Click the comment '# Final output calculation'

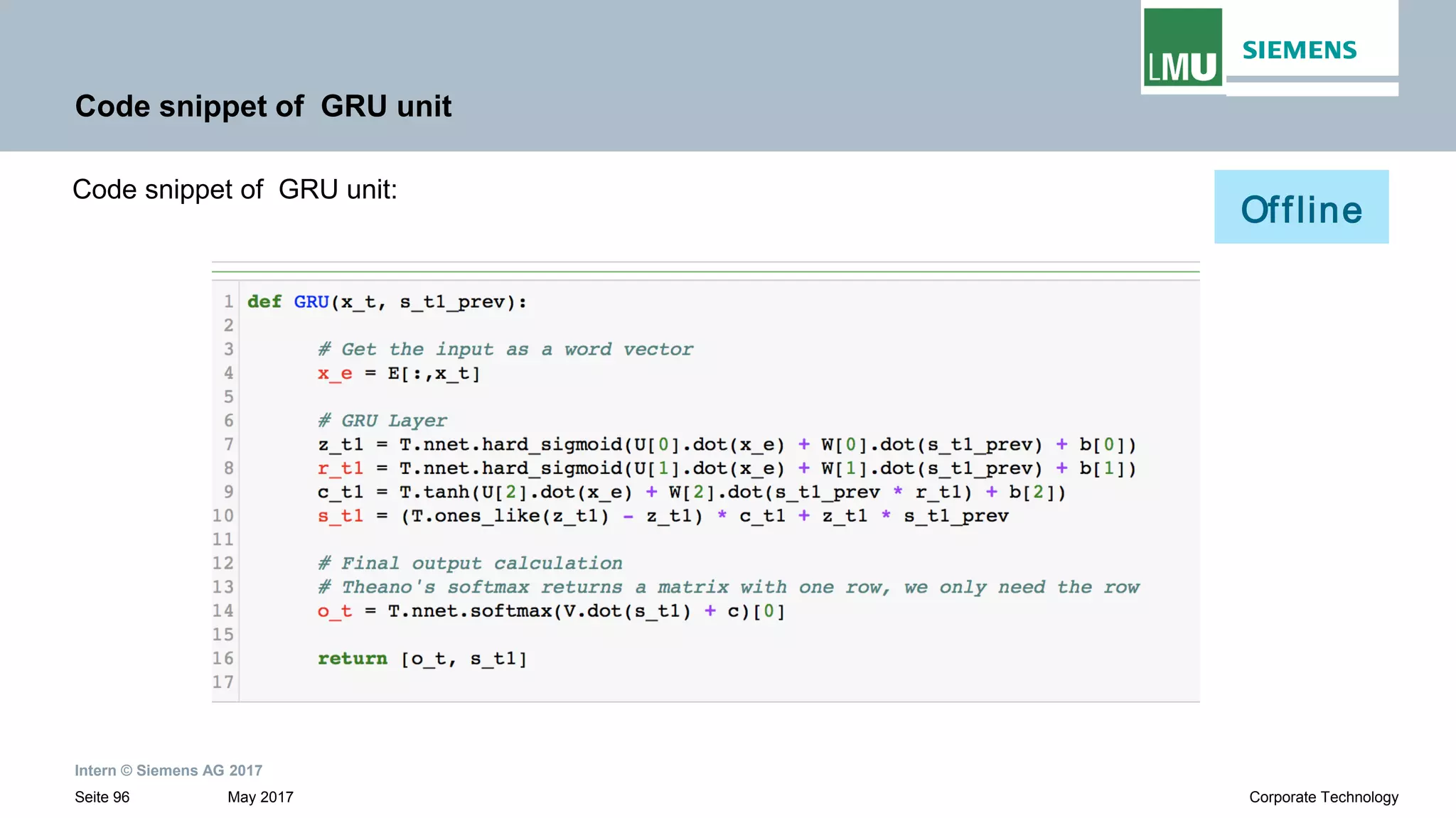[470, 564]
